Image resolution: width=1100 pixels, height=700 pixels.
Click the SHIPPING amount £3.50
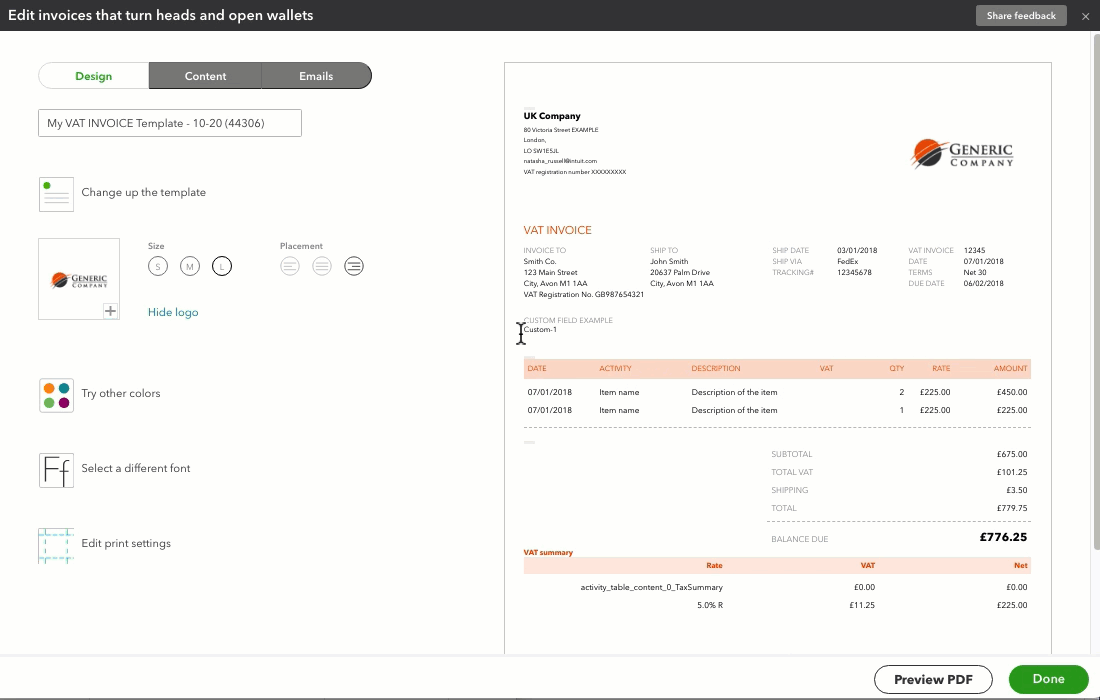click(1017, 490)
